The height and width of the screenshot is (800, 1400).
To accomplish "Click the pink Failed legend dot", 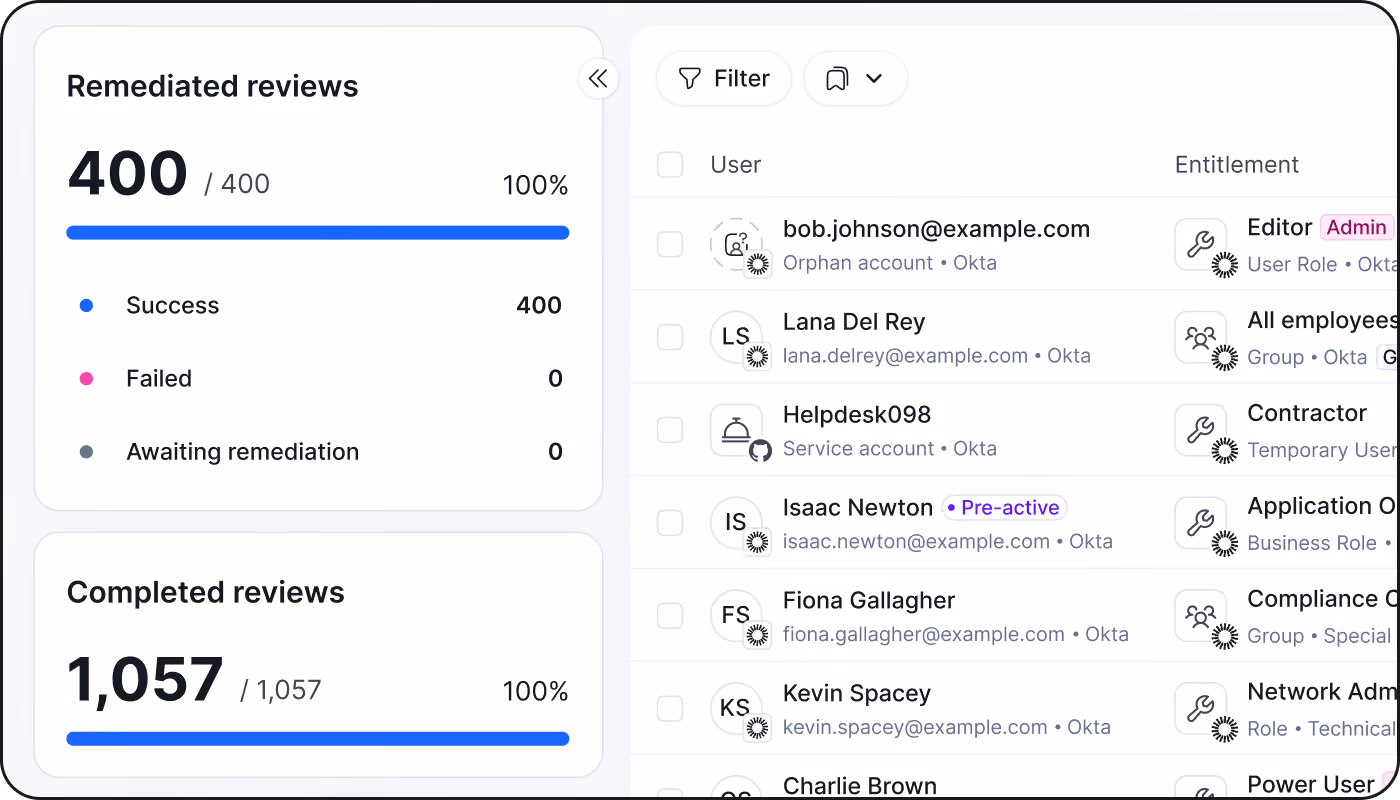I will pyautogui.click(x=86, y=379).
